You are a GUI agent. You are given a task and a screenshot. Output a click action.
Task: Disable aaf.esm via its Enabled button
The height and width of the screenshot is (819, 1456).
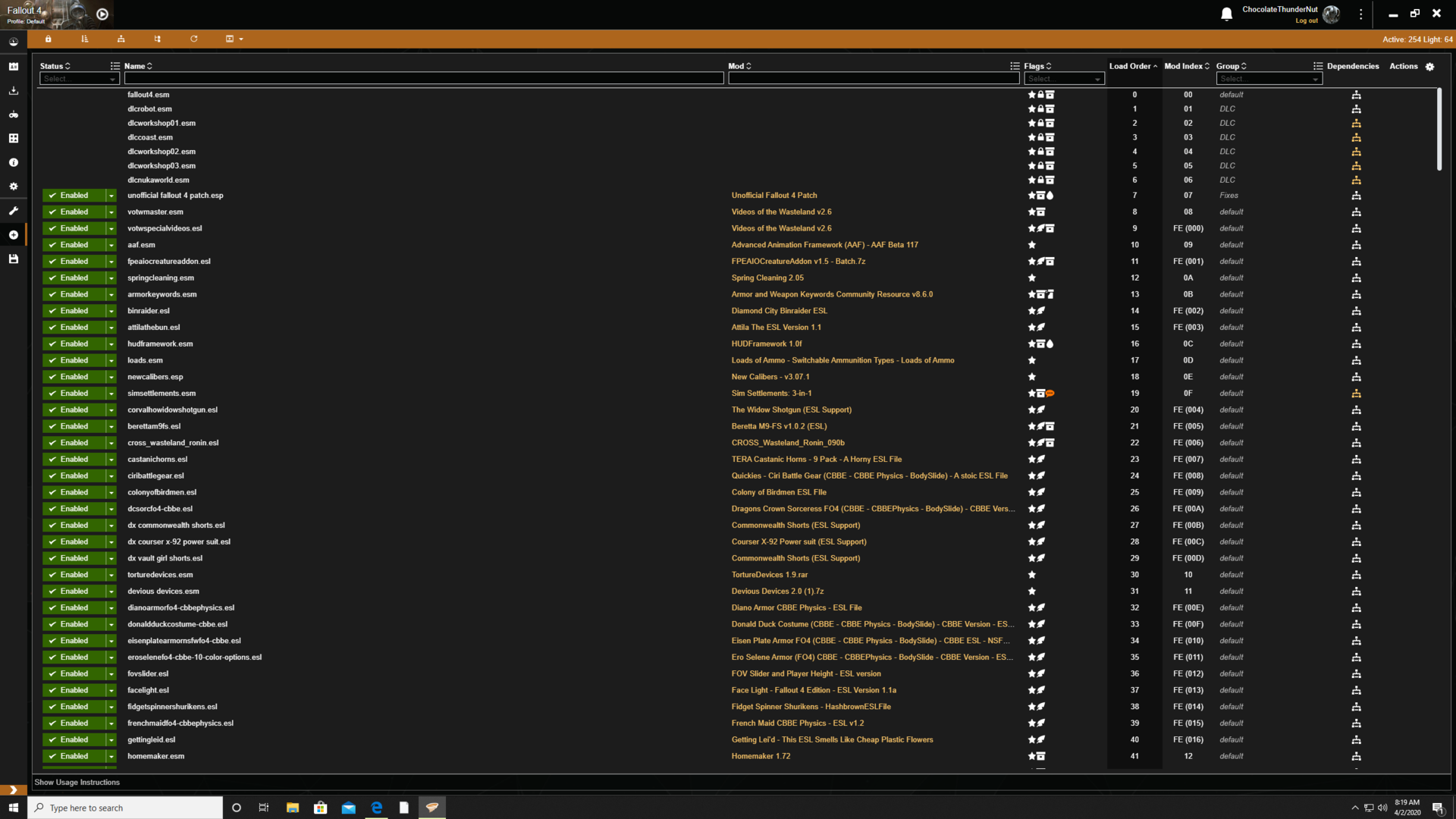pos(74,245)
